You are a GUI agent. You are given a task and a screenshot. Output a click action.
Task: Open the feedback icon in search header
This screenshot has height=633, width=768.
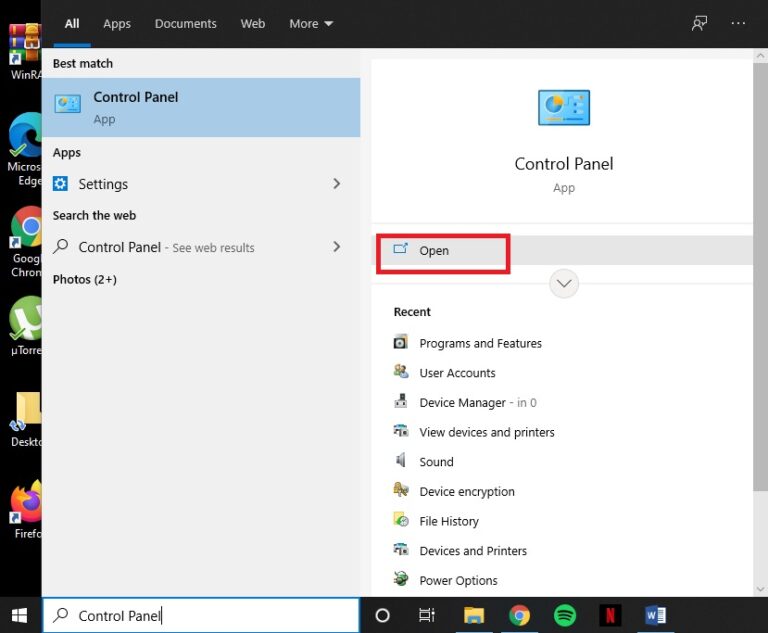pyautogui.click(x=699, y=23)
